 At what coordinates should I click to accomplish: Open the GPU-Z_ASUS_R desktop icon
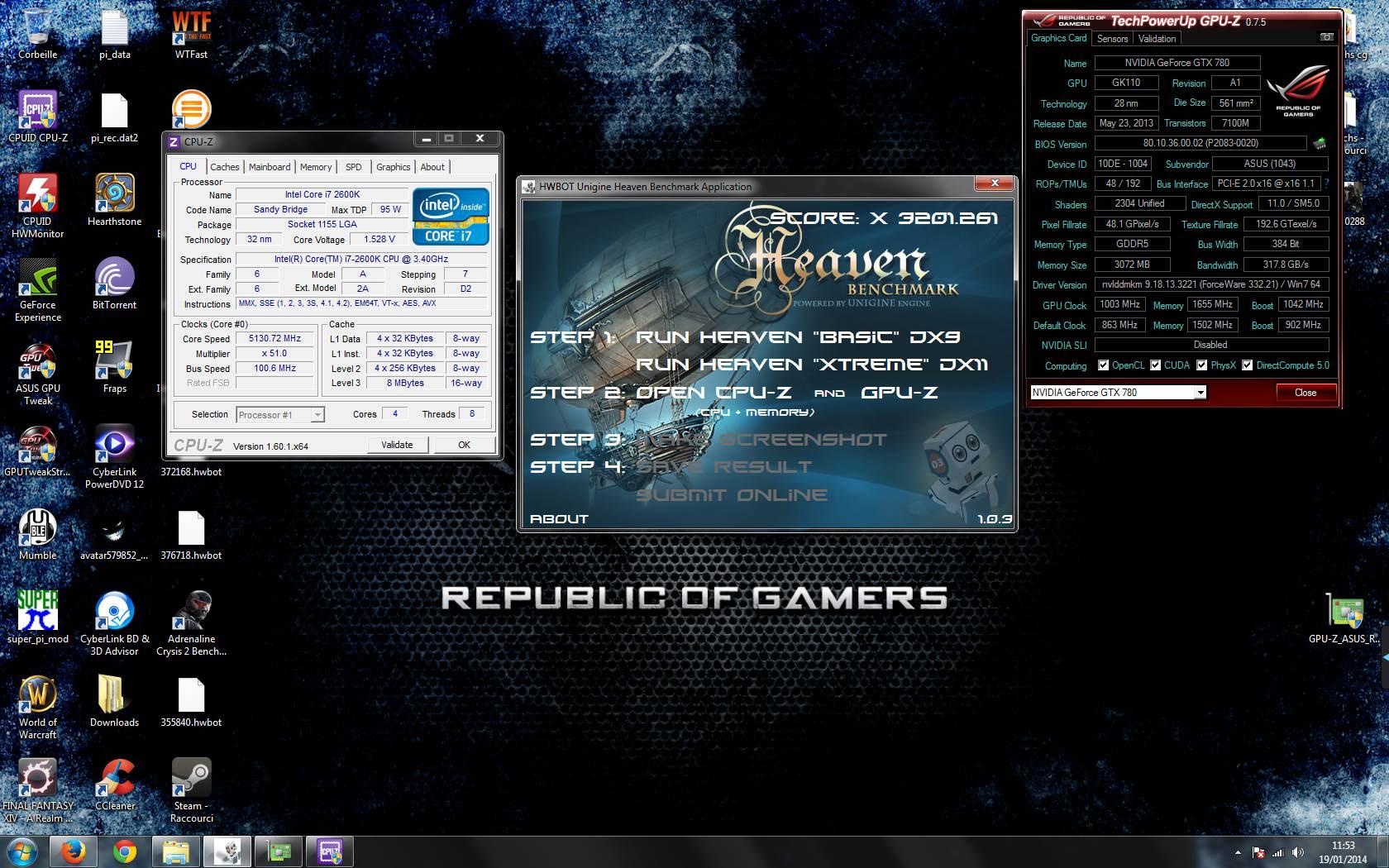(1344, 618)
